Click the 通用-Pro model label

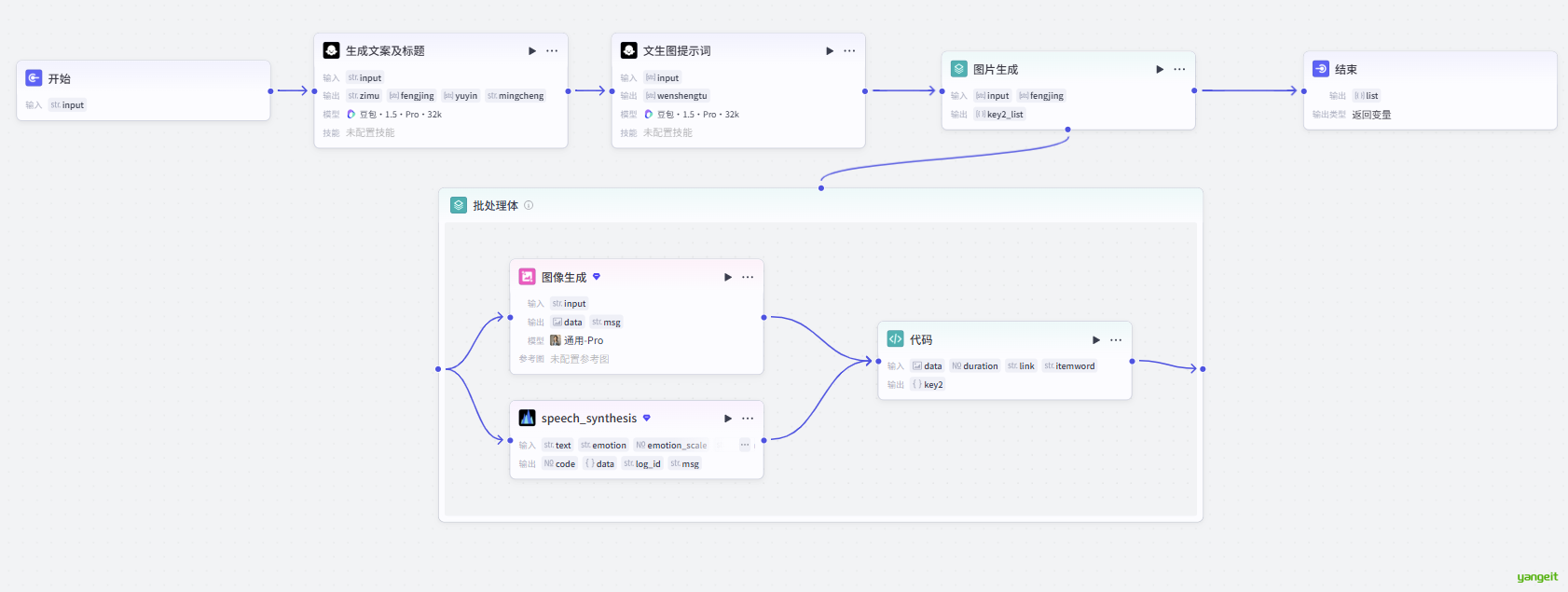[x=583, y=340]
